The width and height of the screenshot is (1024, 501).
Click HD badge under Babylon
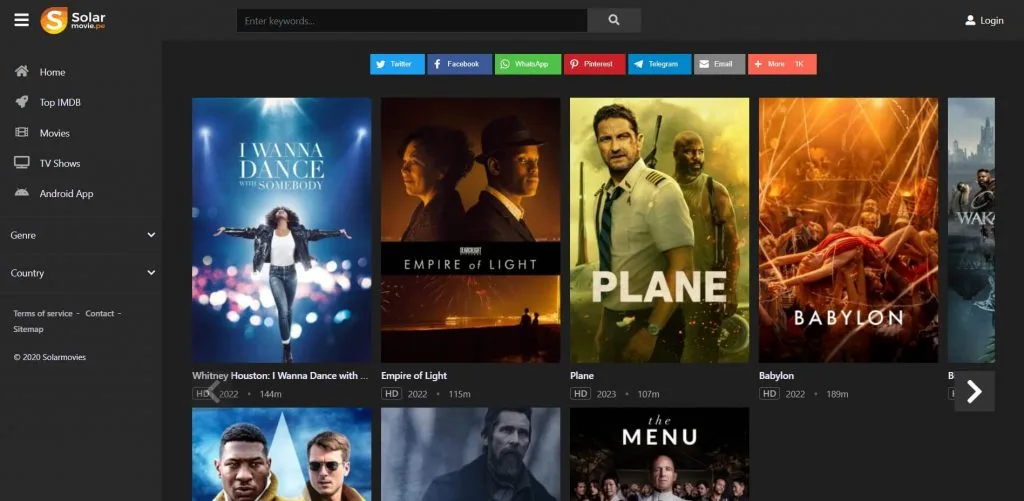point(769,394)
